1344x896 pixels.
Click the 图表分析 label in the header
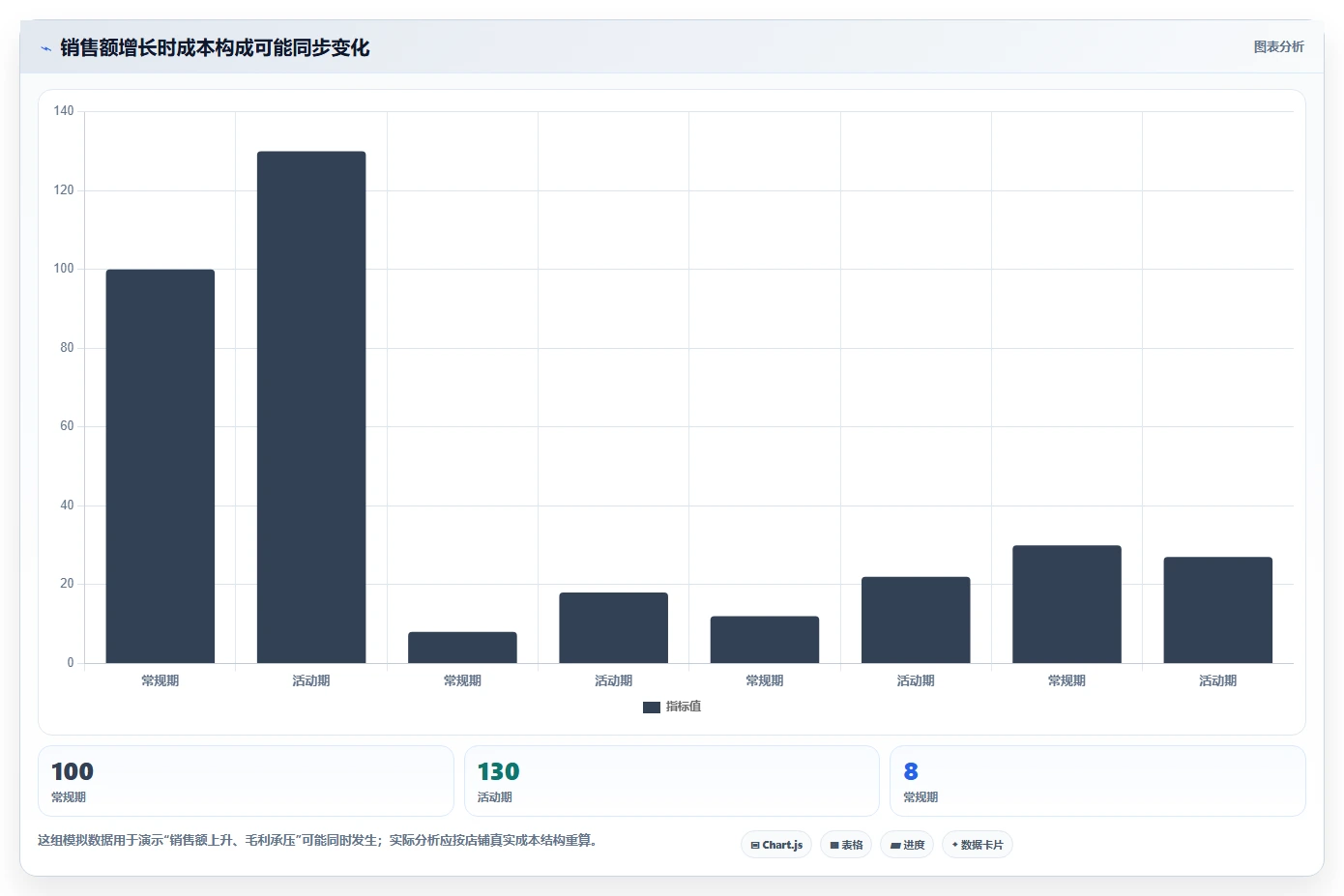point(1278,46)
